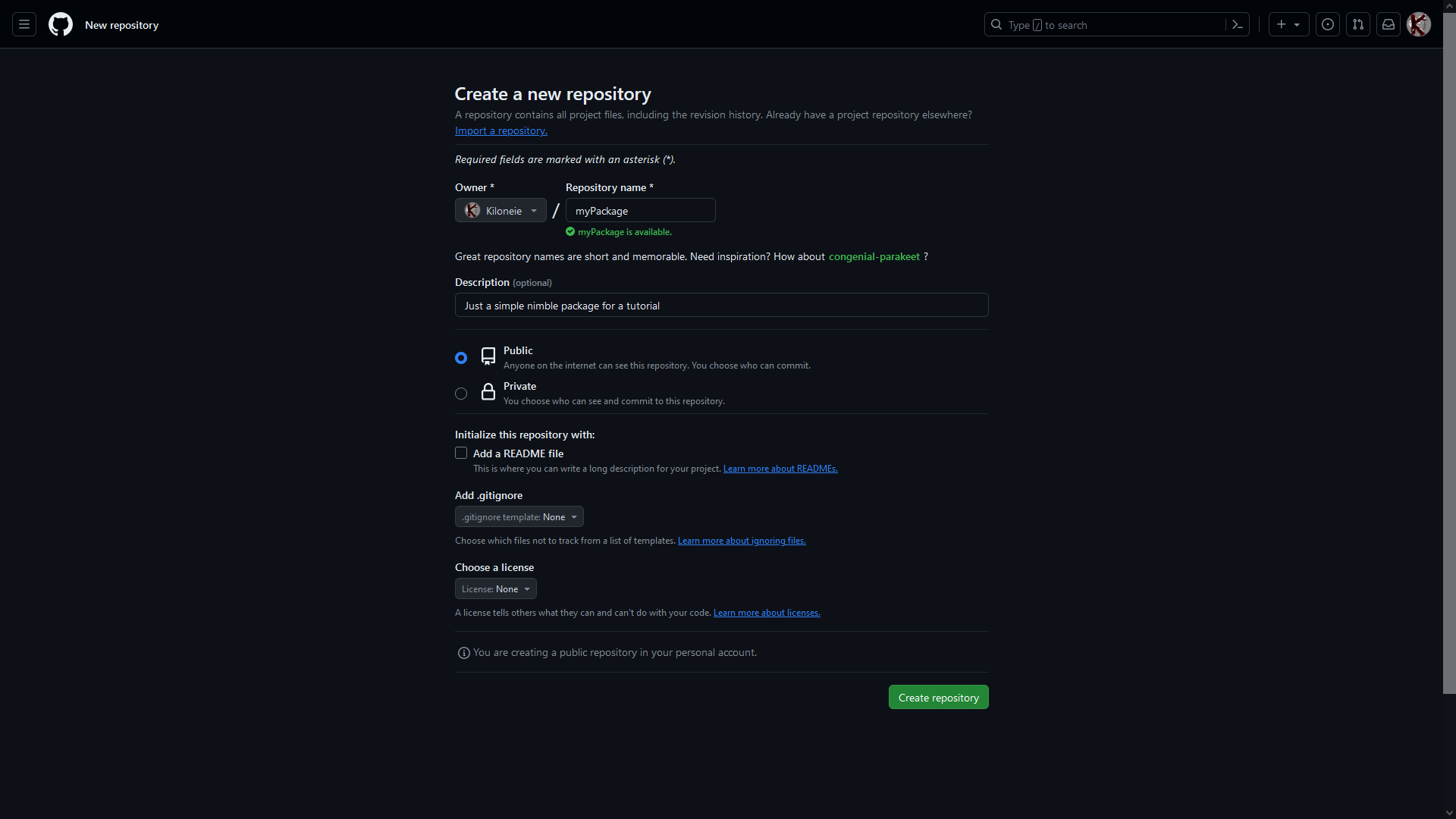Click the Repository name input field

pos(641,210)
